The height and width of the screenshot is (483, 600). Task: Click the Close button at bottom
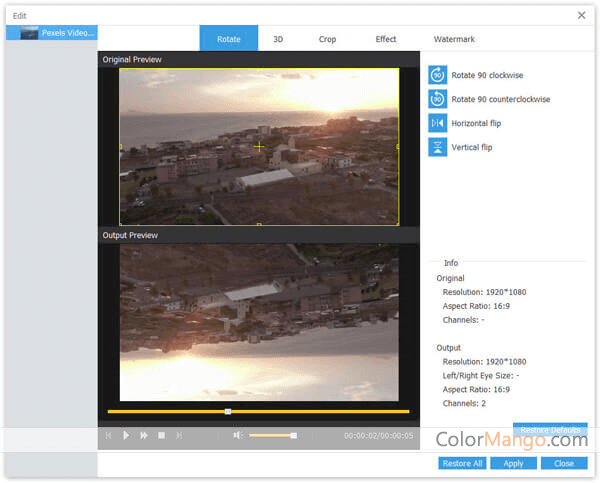point(564,463)
